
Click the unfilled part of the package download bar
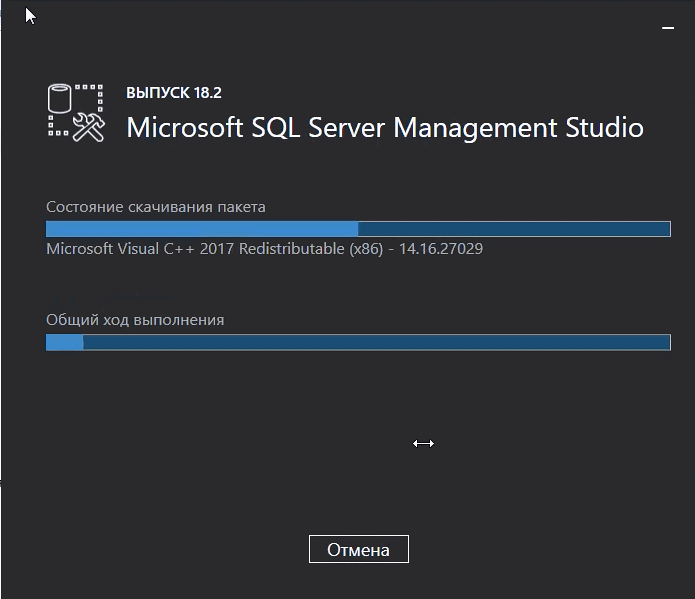tap(513, 229)
